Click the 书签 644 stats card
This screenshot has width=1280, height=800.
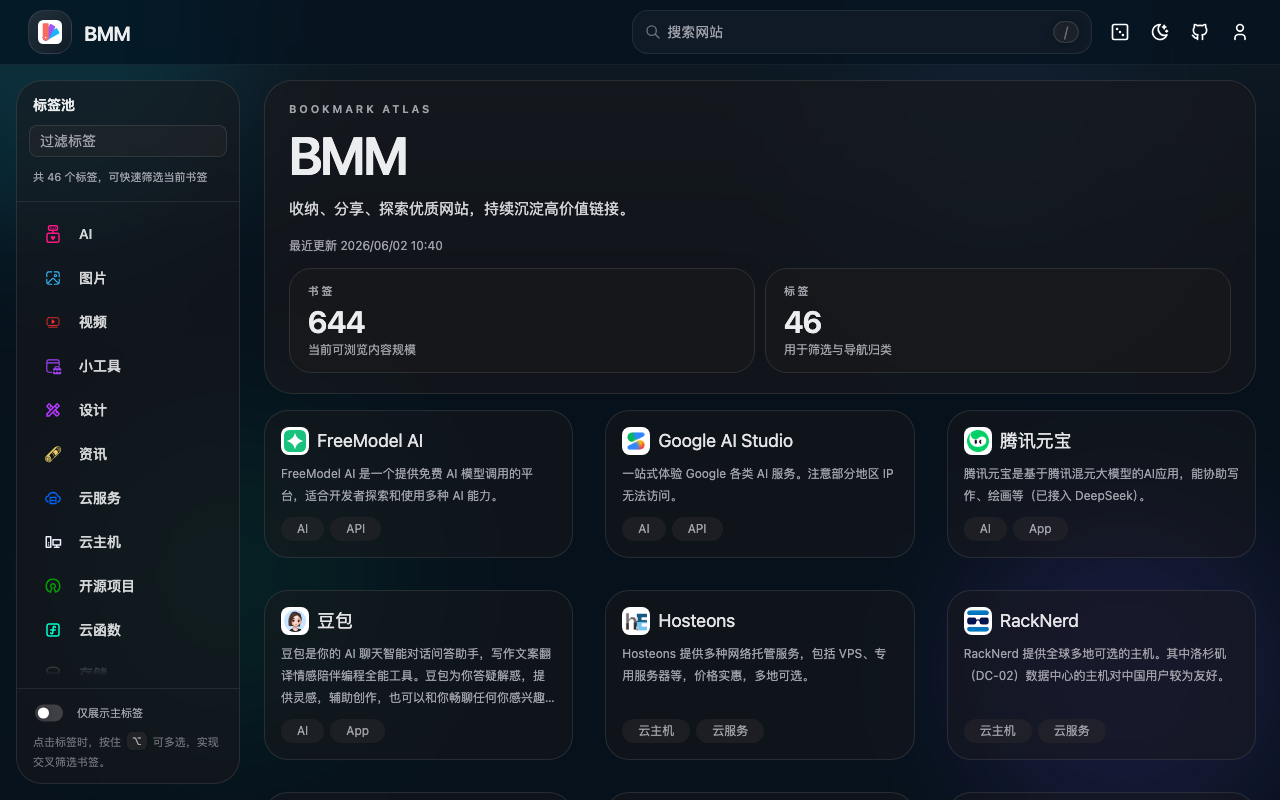pos(522,320)
